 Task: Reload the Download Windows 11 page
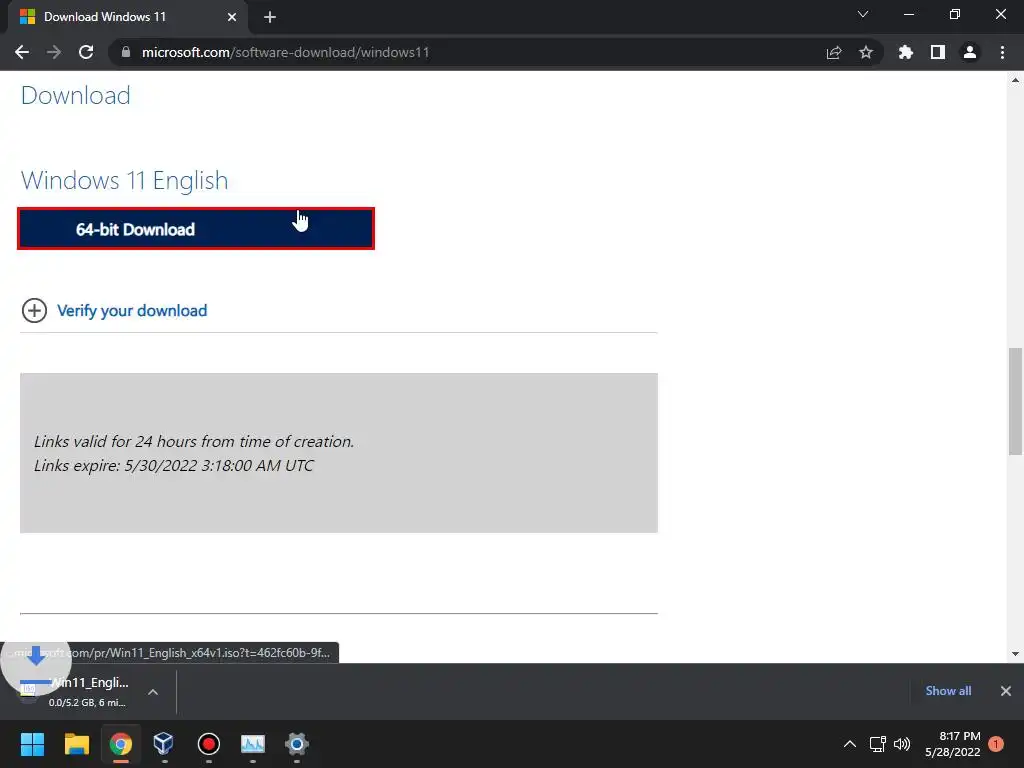86,52
